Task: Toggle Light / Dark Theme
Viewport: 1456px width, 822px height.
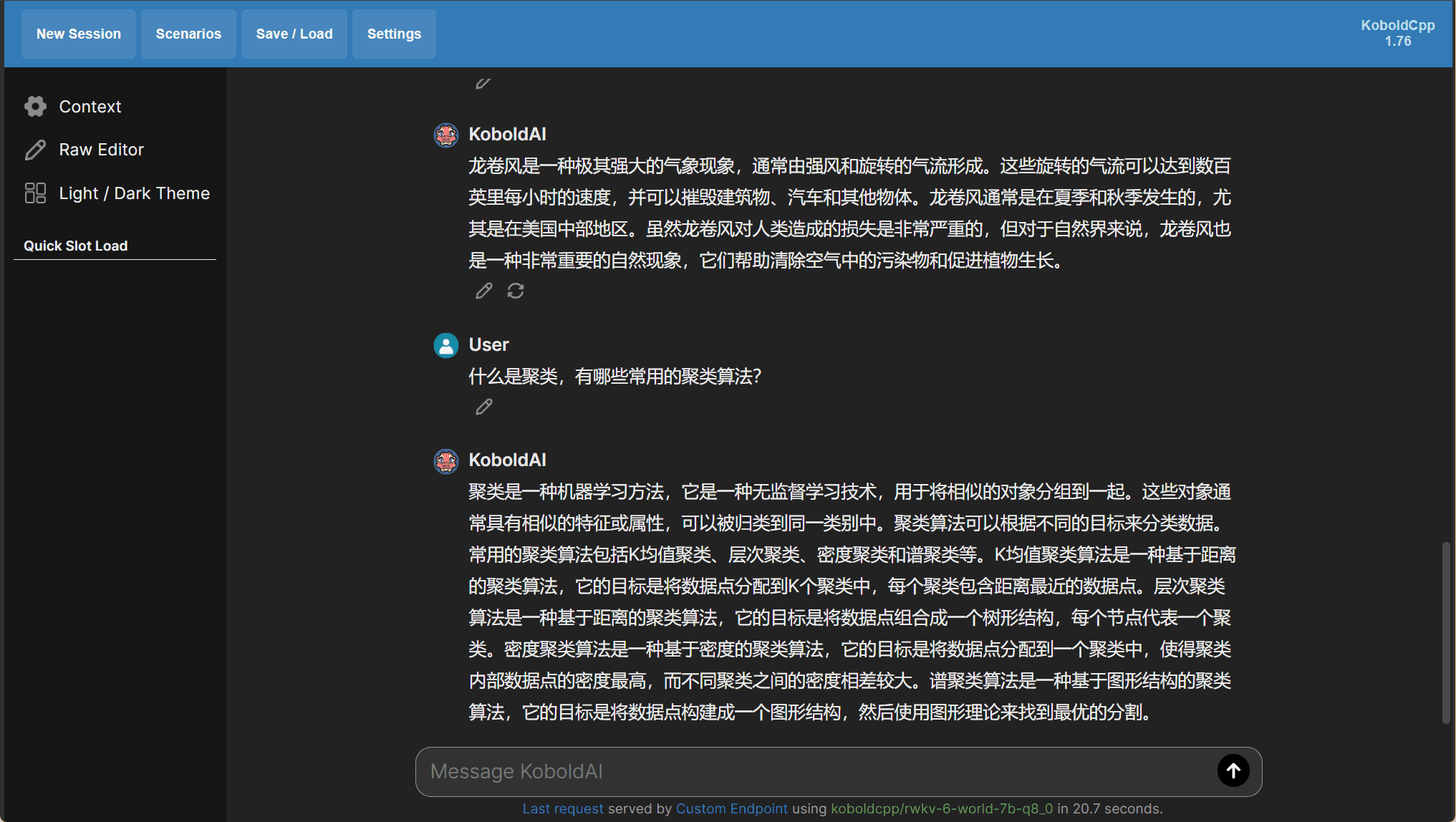Action: (134, 193)
